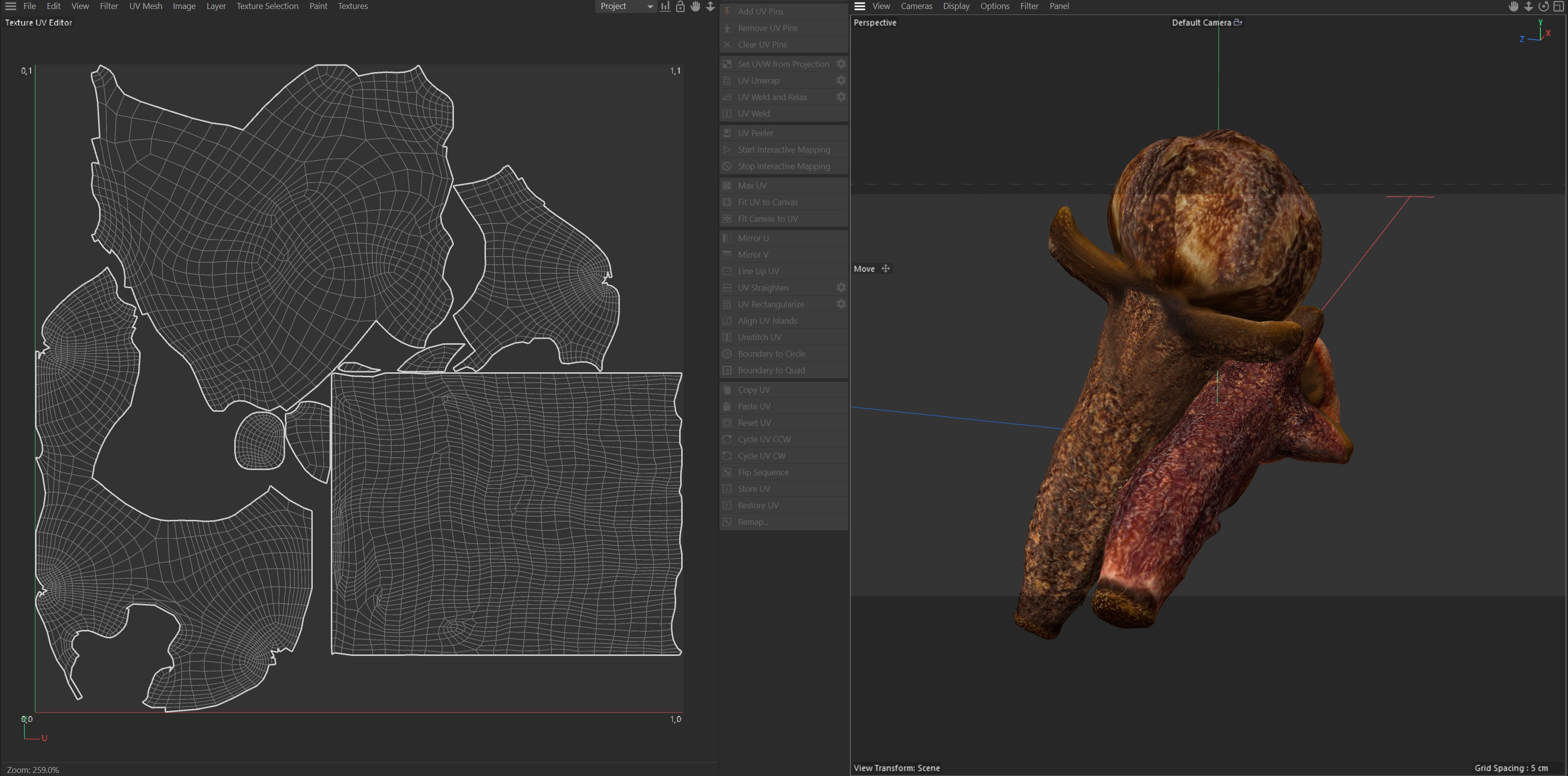Open the viewport hamburger menu icon
The image size is (1568, 776).
[859, 6]
